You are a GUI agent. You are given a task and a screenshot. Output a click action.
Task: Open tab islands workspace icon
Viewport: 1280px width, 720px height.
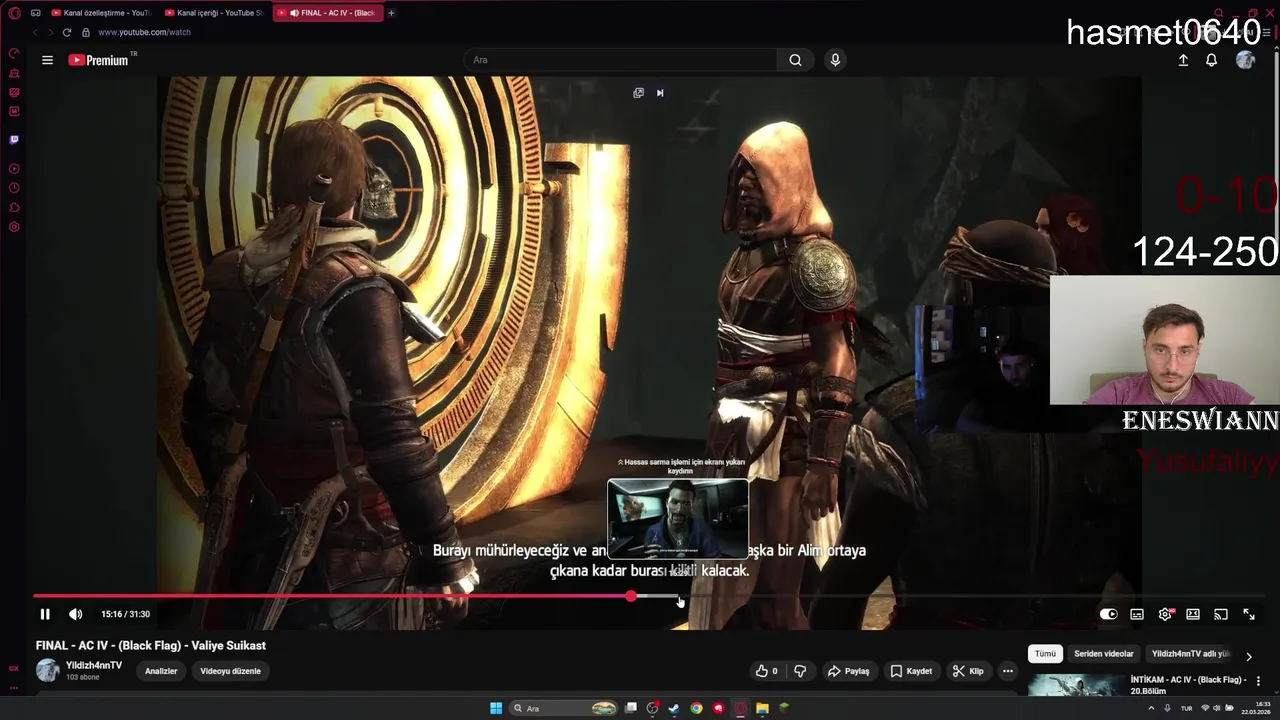(35, 13)
